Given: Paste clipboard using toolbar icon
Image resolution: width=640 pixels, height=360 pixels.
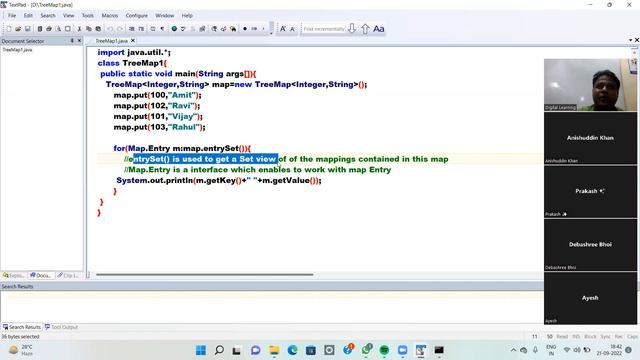Looking at the screenshot, I should click(x=98, y=29).
